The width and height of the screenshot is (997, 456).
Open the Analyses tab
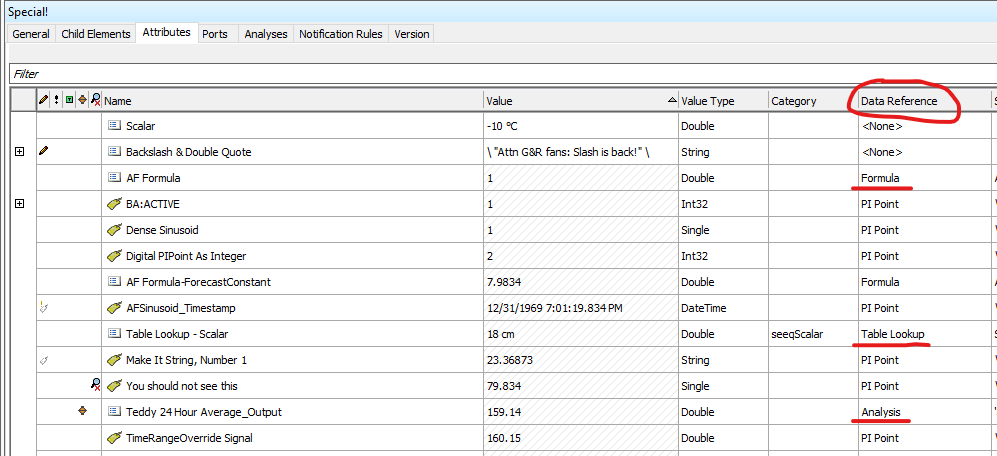tap(264, 34)
